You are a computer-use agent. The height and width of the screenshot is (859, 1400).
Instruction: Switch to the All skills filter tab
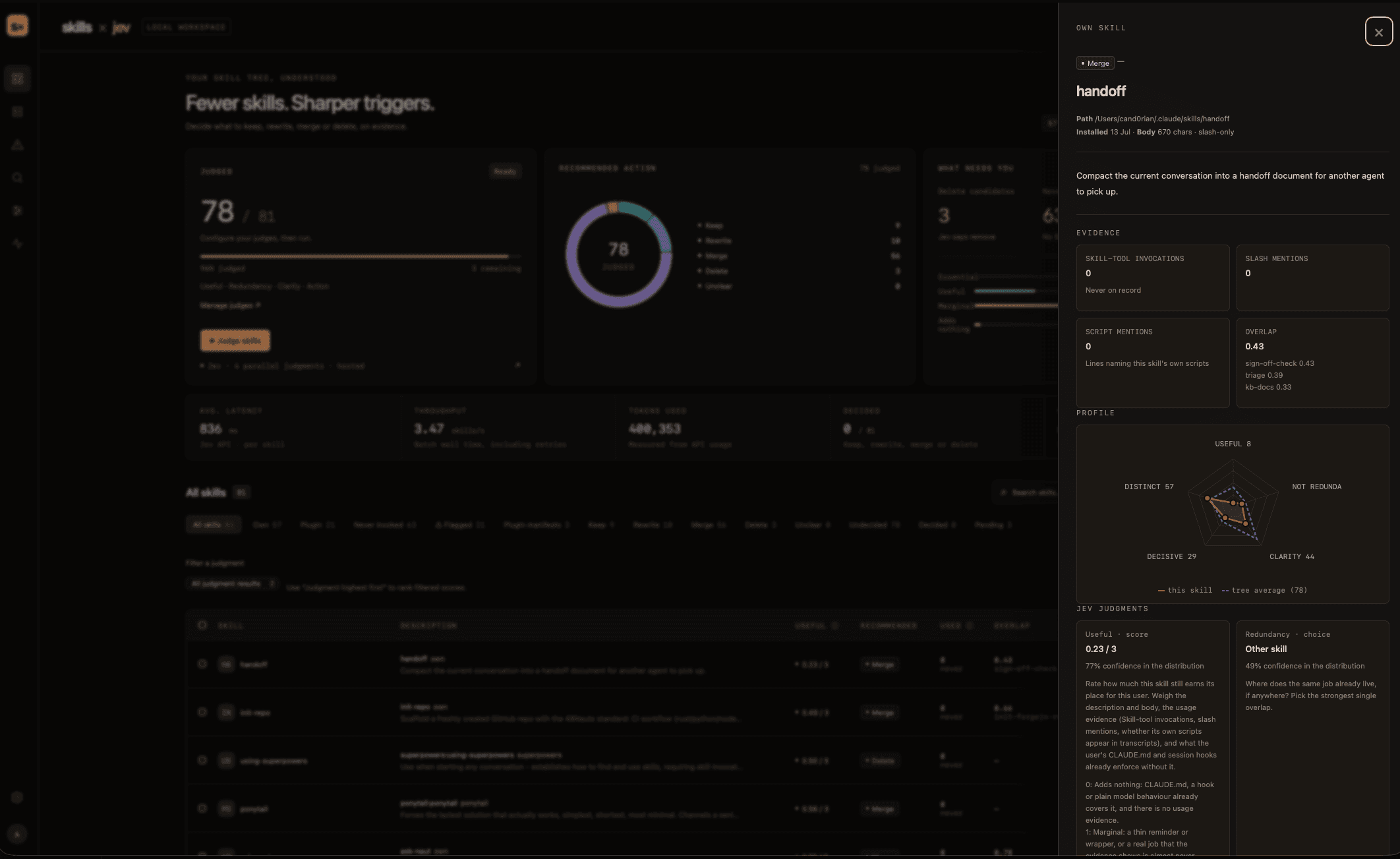click(x=213, y=525)
